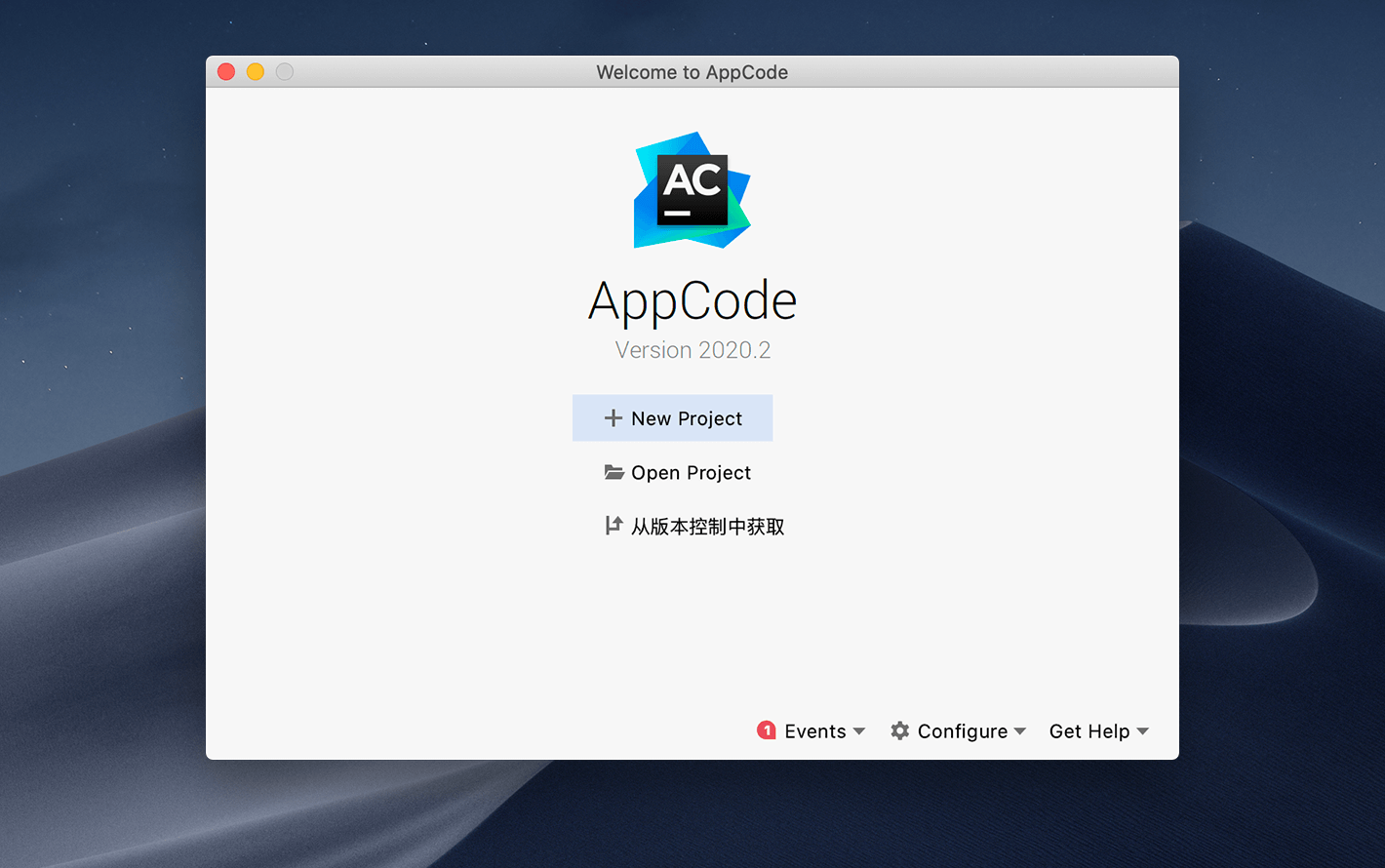This screenshot has height=868, width=1385.
Task: Select 从版本控制中获取 (Get from Version Control)
Action: coord(694,527)
